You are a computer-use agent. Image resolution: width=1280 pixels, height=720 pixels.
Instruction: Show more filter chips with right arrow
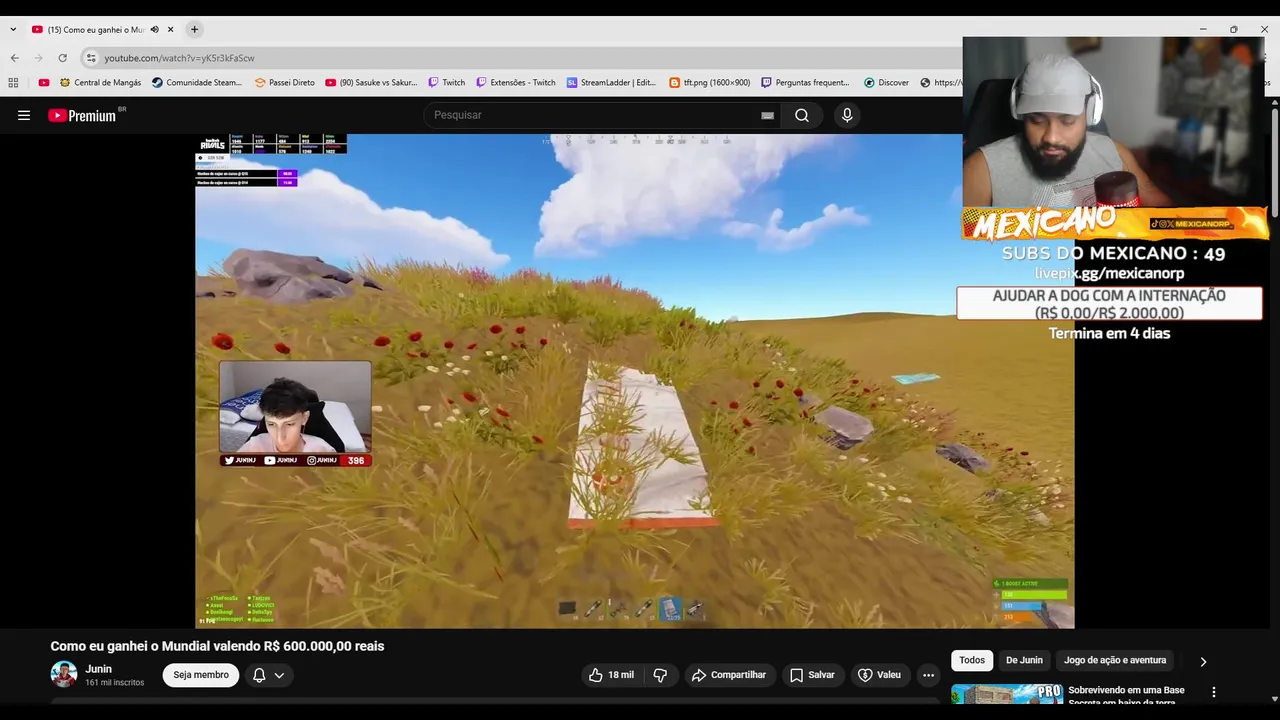pos(1203,661)
